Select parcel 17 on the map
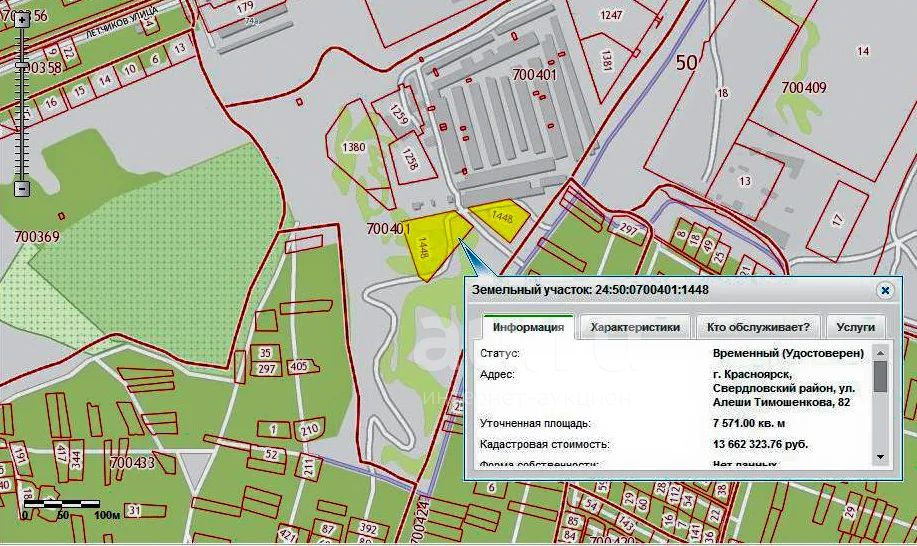The image size is (917, 546). click(836, 219)
